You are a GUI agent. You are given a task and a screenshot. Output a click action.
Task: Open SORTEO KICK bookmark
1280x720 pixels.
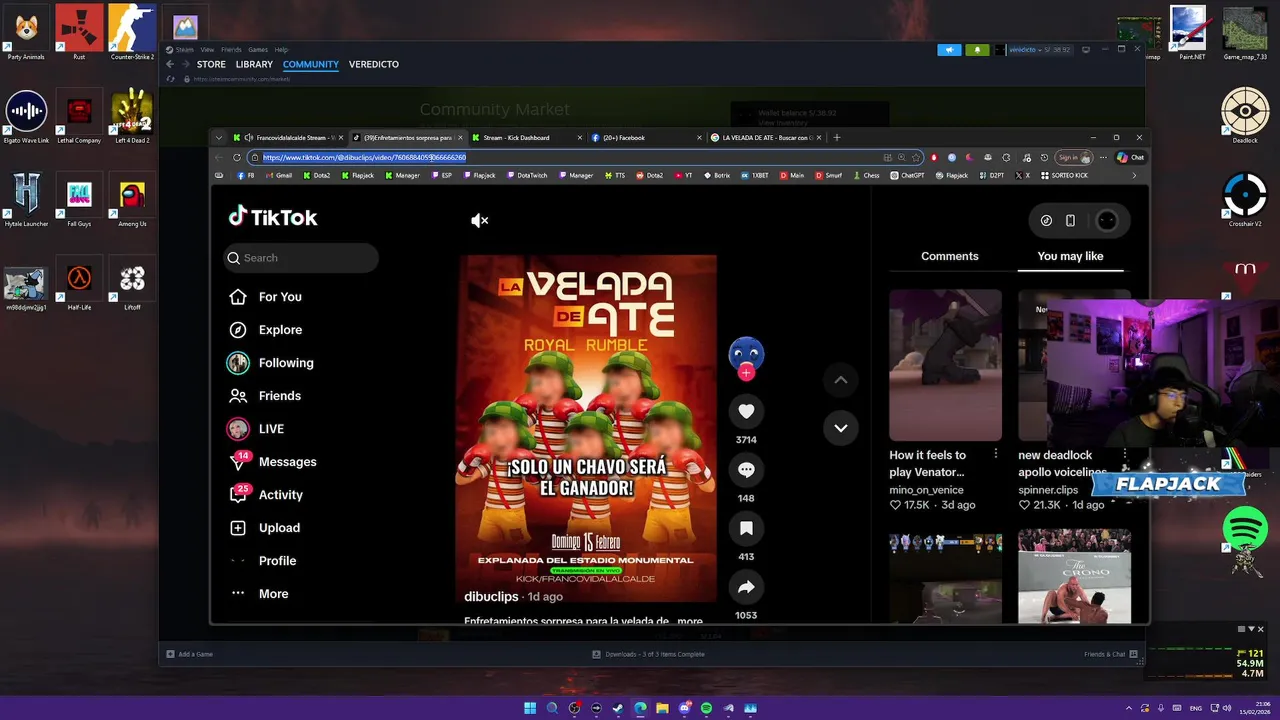pos(1063,175)
